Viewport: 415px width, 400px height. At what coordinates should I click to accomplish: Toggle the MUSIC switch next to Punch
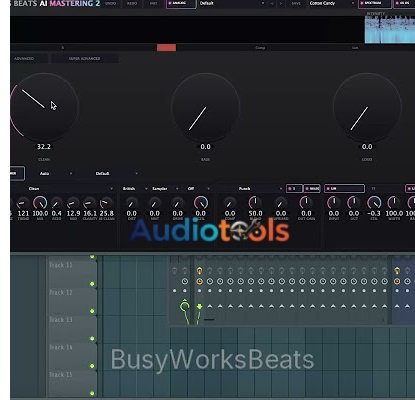point(312,189)
